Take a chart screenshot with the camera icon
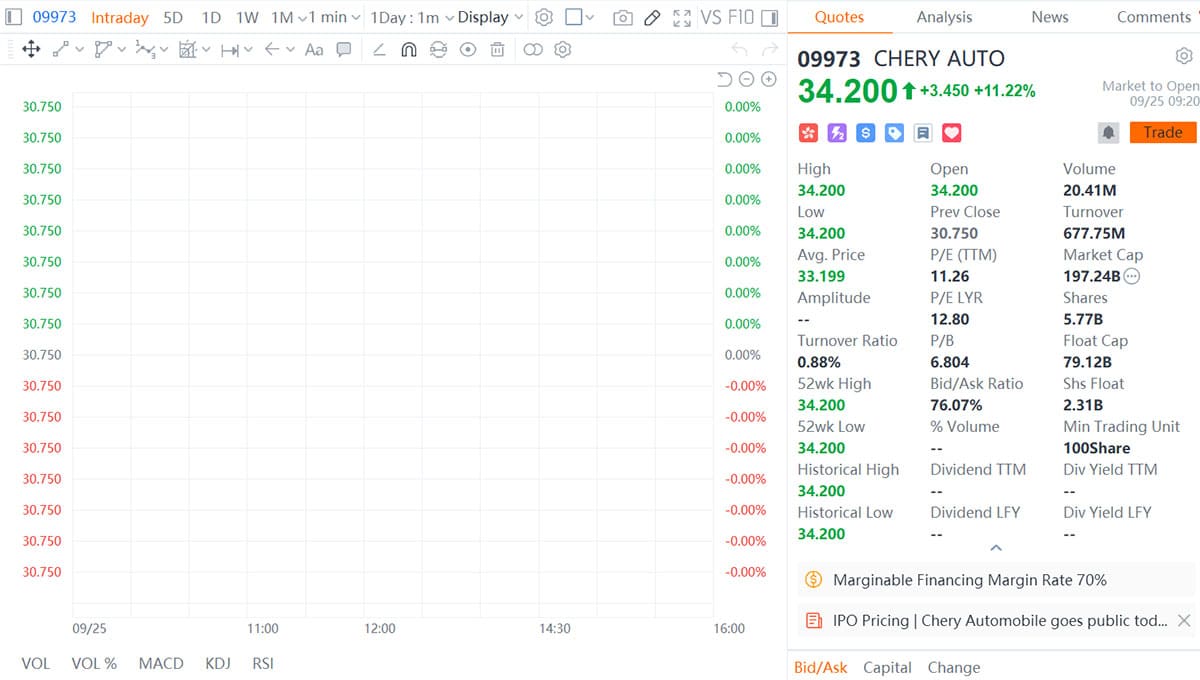Screen dimensions: 1200x680 click(624, 16)
